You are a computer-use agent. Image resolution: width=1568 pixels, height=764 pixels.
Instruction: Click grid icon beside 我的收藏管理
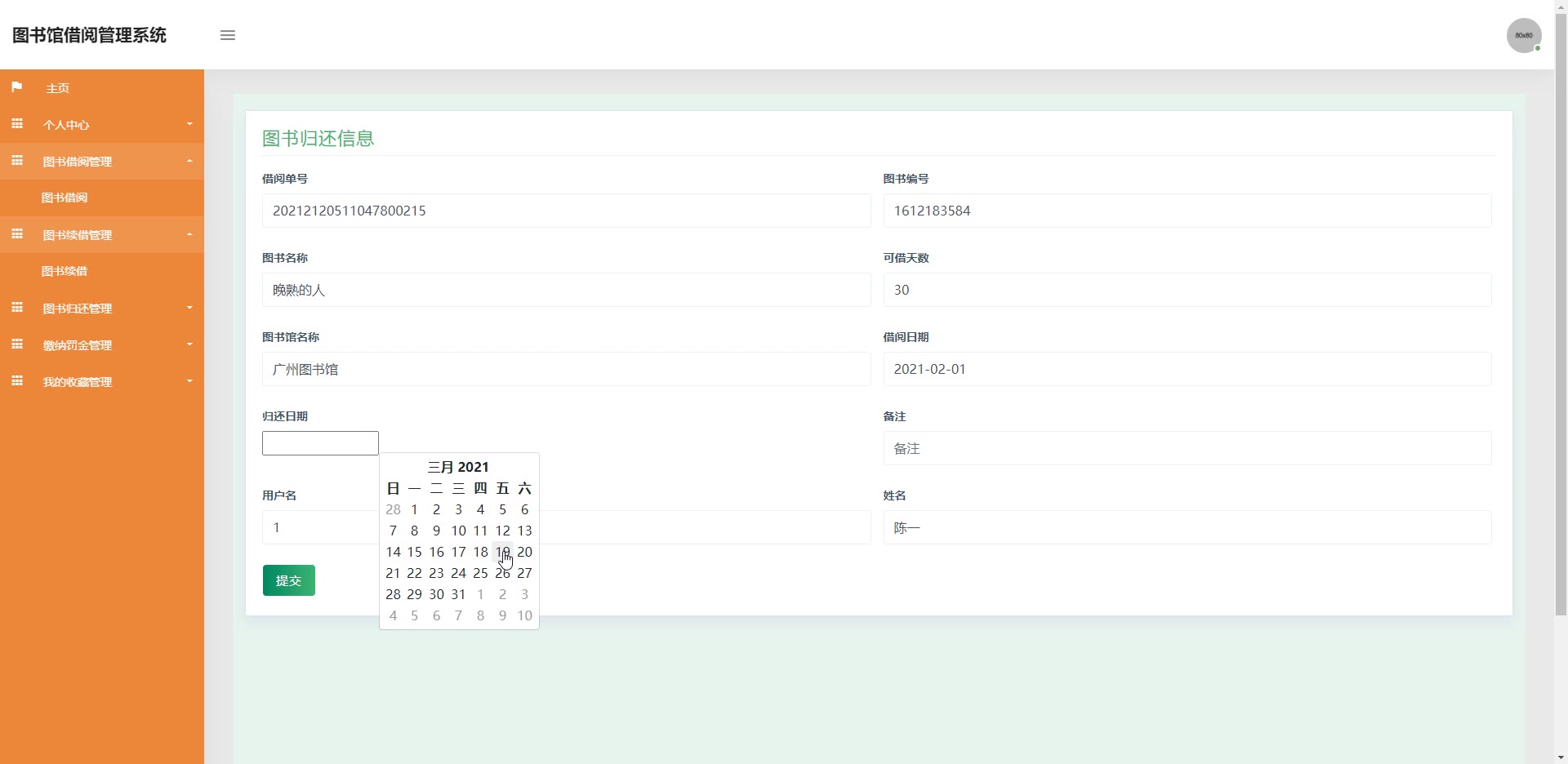(16, 380)
